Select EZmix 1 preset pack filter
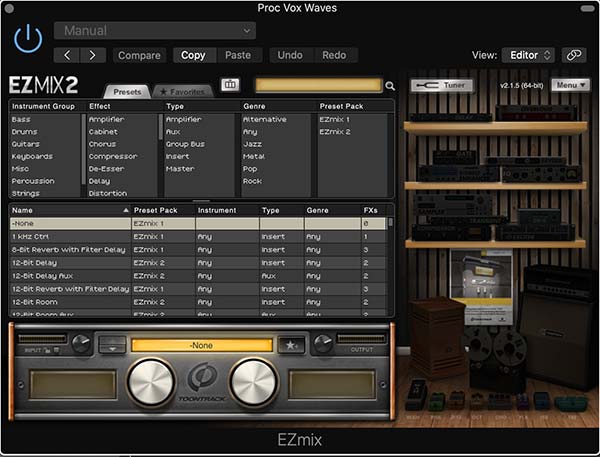This screenshot has height=457, width=600. point(334,119)
